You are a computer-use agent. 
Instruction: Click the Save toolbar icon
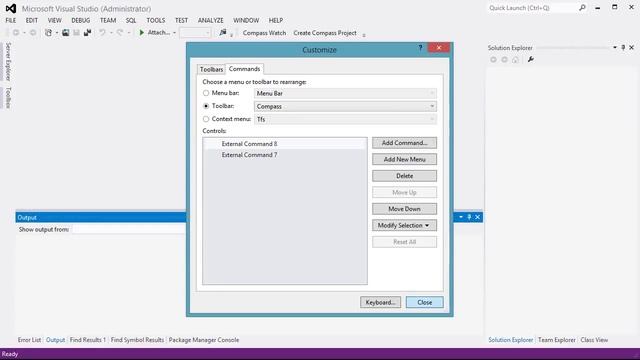(76, 33)
